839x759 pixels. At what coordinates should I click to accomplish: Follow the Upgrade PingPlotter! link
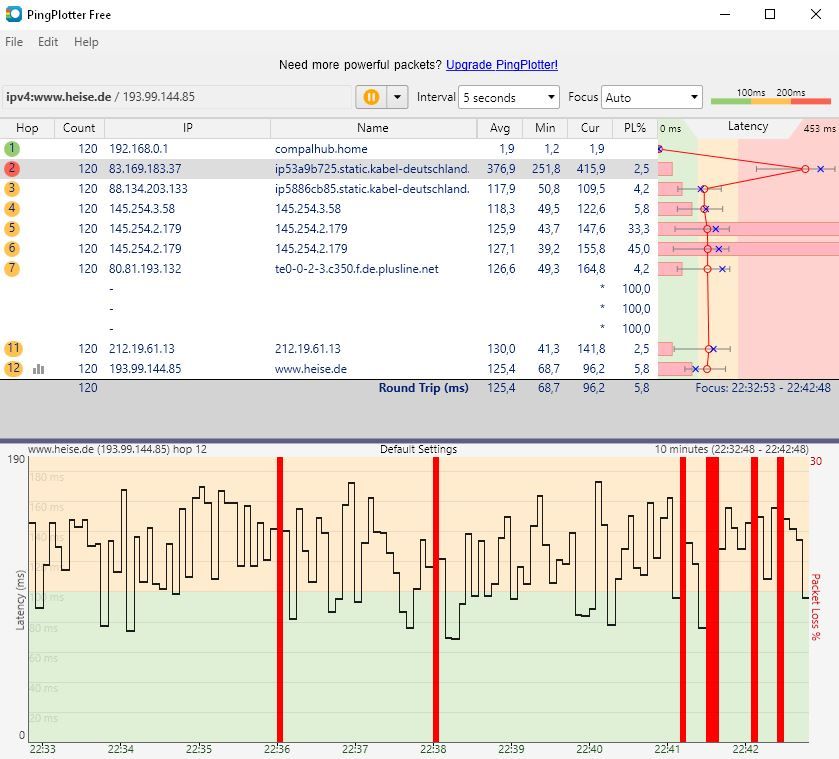pyautogui.click(x=501, y=65)
